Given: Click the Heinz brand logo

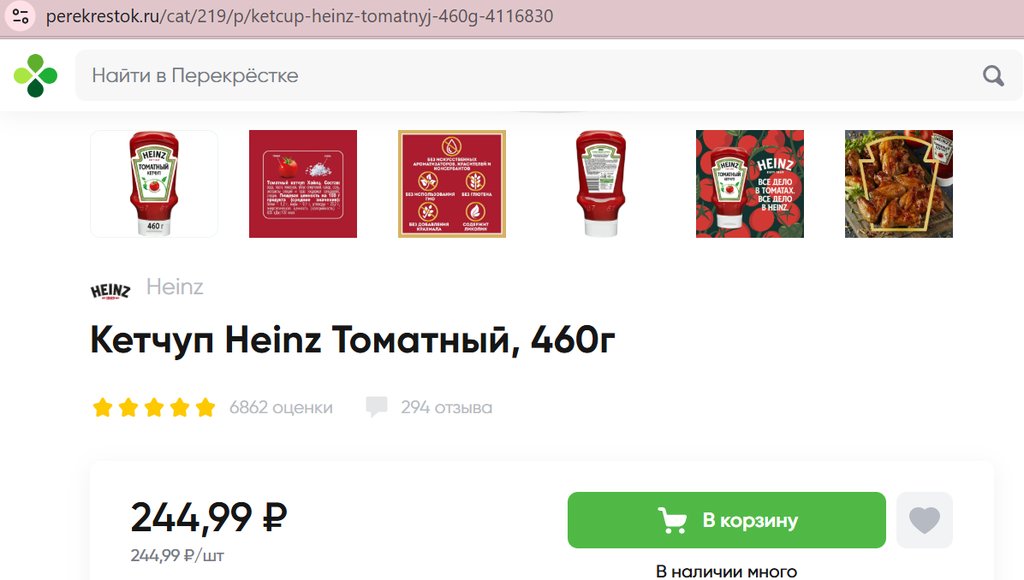Looking at the screenshot, I should coord(110,290).
